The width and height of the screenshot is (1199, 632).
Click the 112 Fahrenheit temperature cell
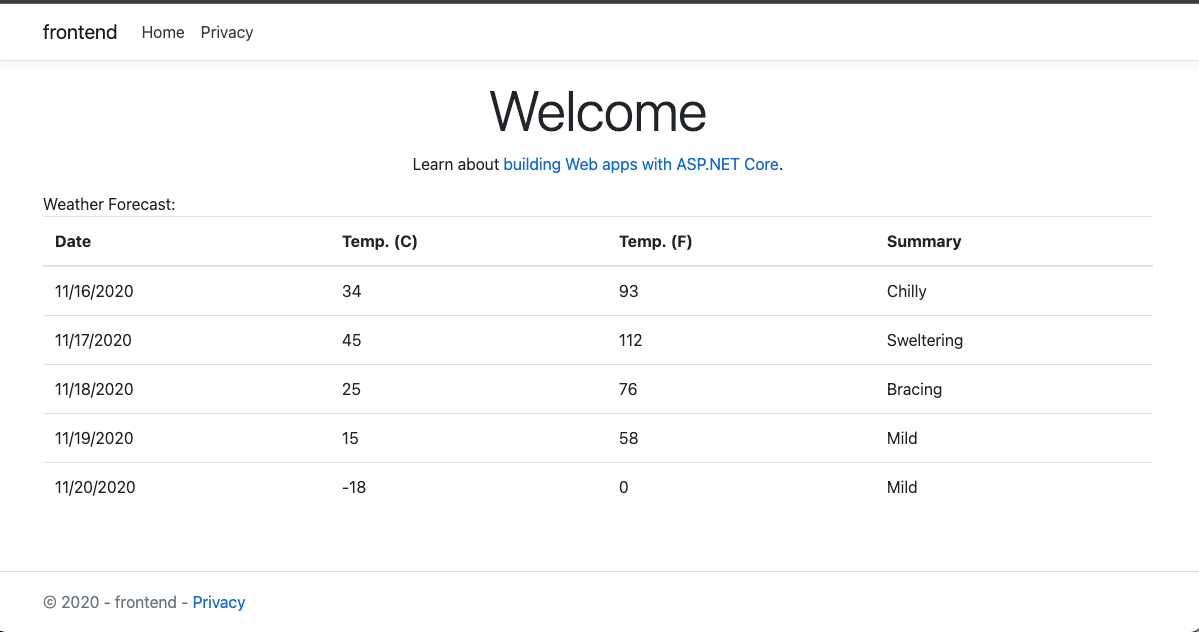click(631, 340)
